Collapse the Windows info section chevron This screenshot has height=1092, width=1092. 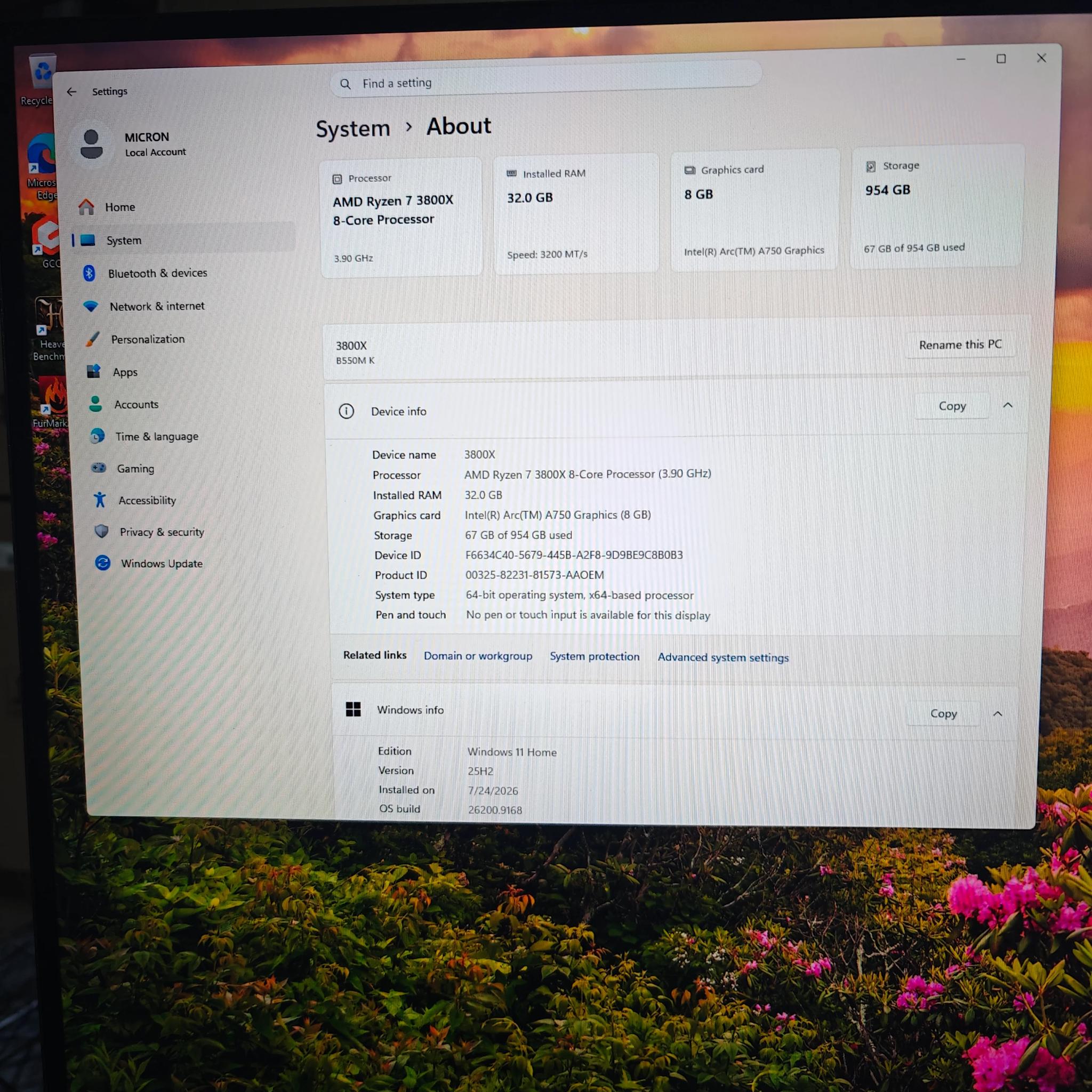click(998, 714)
